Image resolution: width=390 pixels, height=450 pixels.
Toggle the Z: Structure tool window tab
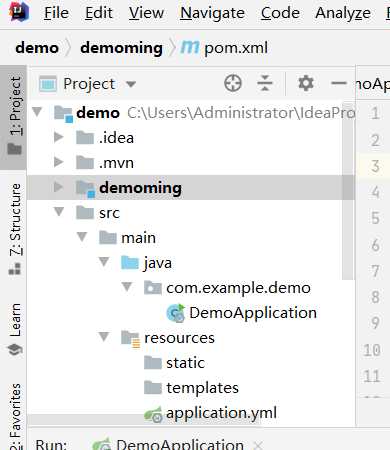(14, 230)
